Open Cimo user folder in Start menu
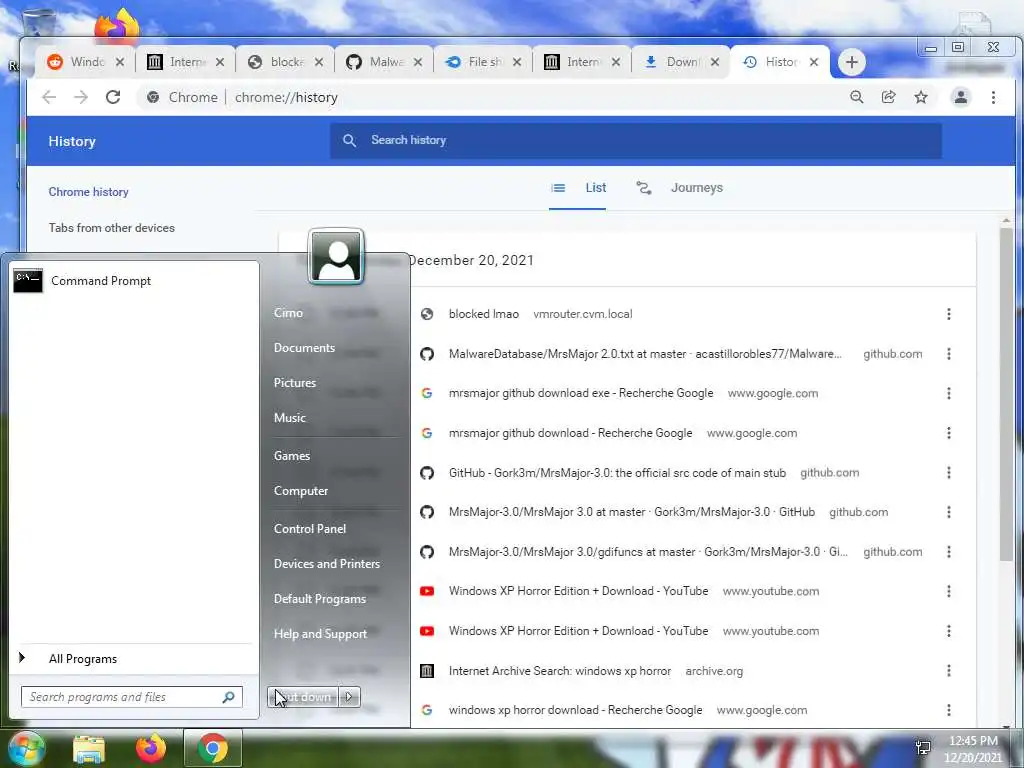The height and width of the screenshot is (768, 1024). (x=288, y=313)
